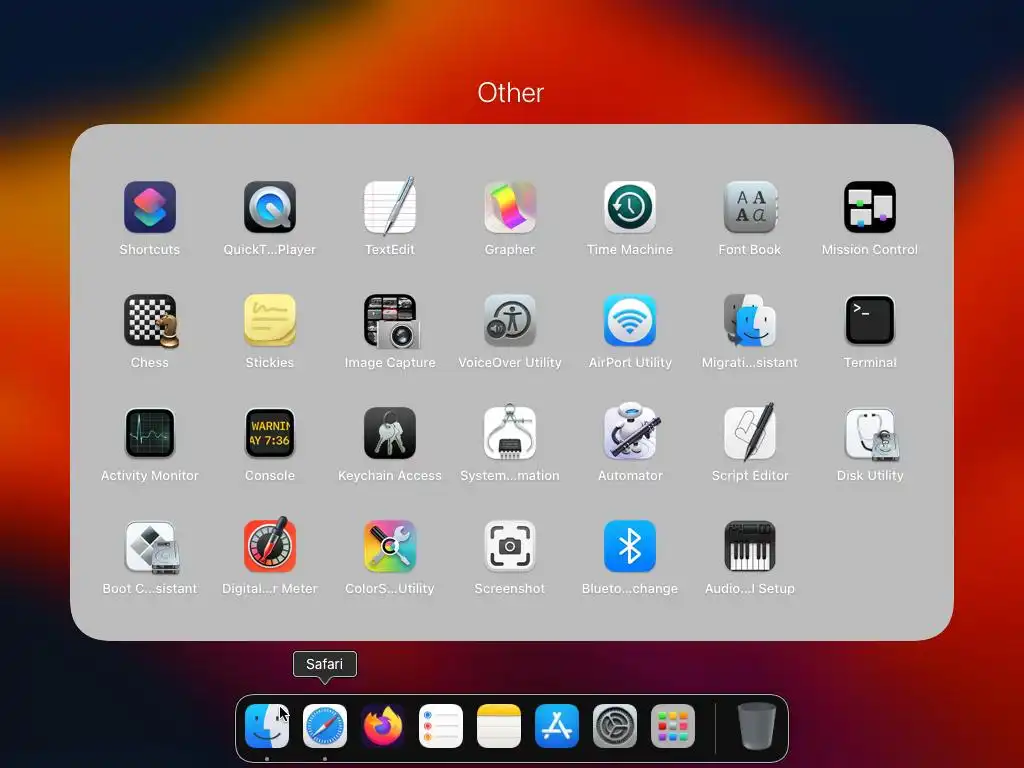Launch QuickTime Player

point(270,207)
